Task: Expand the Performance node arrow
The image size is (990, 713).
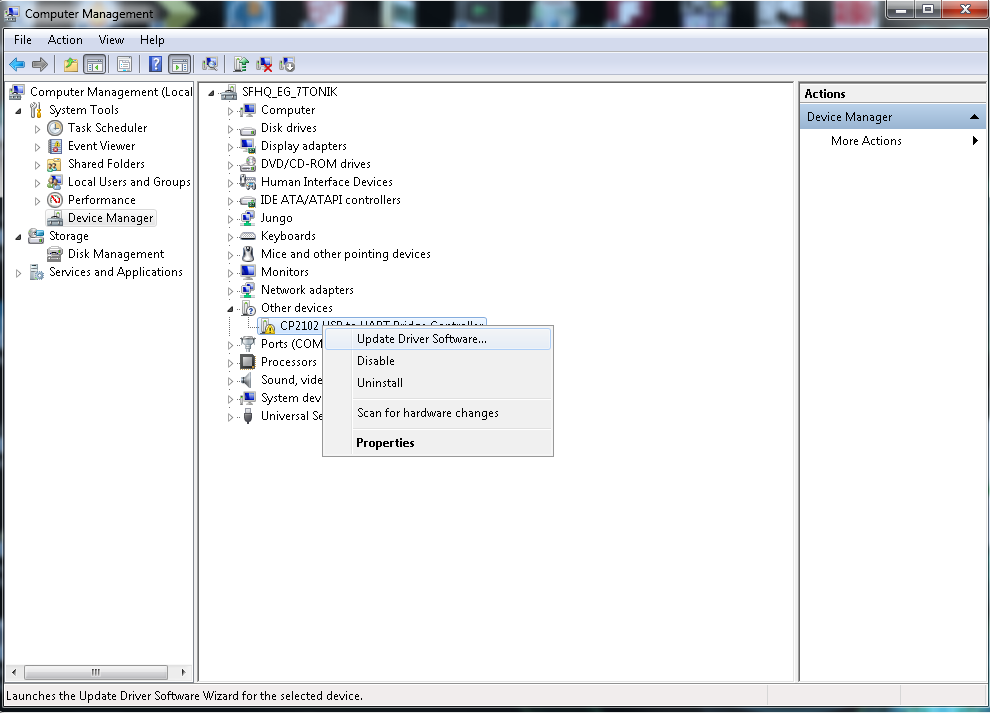Action: coord(37,201)
